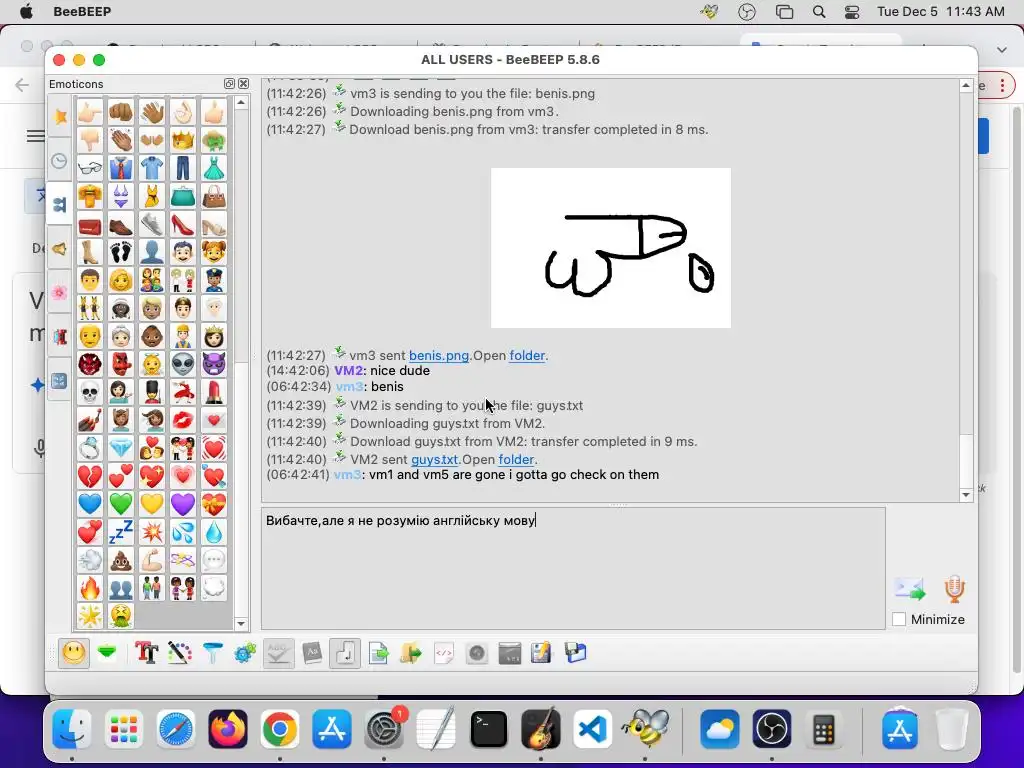Open the gear settings icon in toolbar

245,652
